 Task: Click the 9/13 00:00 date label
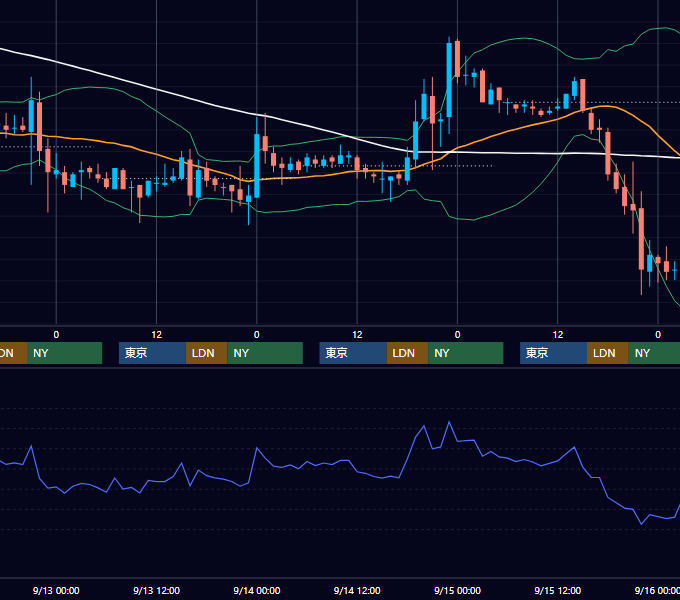(x=56, y=590)
